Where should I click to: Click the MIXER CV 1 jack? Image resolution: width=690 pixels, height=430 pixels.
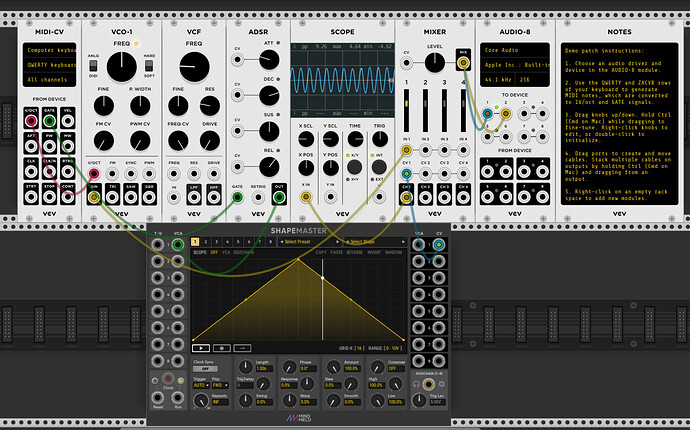click(406, 173)
